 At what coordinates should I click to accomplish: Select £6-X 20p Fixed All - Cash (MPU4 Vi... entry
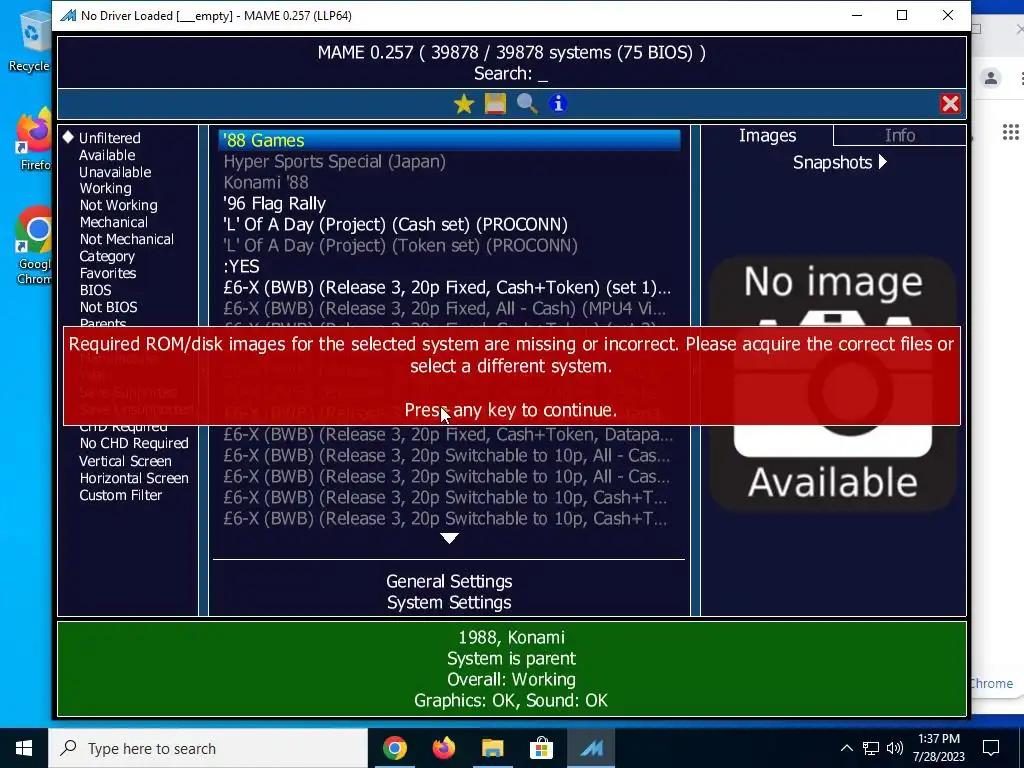point(449,308)
